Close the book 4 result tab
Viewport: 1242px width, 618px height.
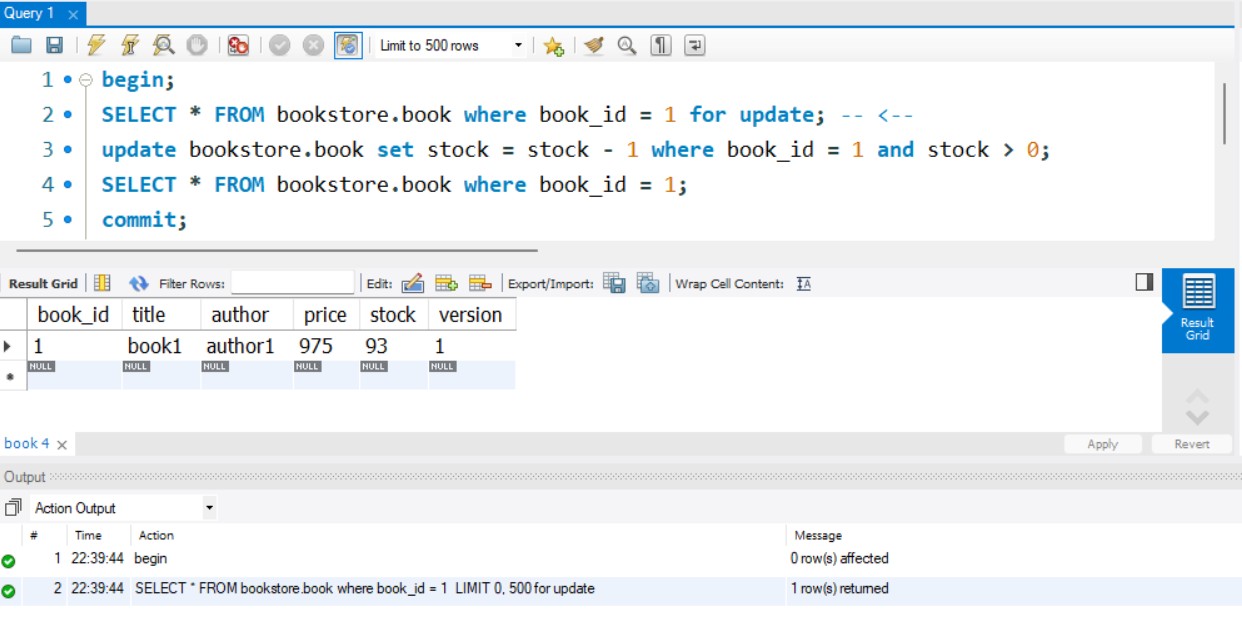(x=62, y=444)
